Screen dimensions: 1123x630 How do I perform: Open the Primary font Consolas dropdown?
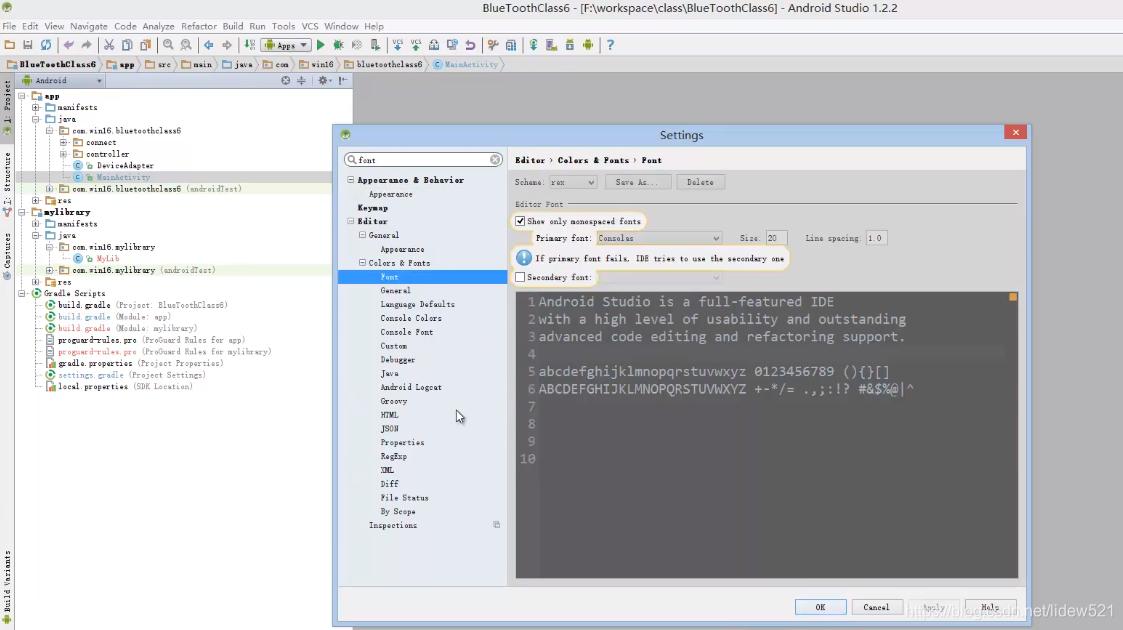(659, 238)
